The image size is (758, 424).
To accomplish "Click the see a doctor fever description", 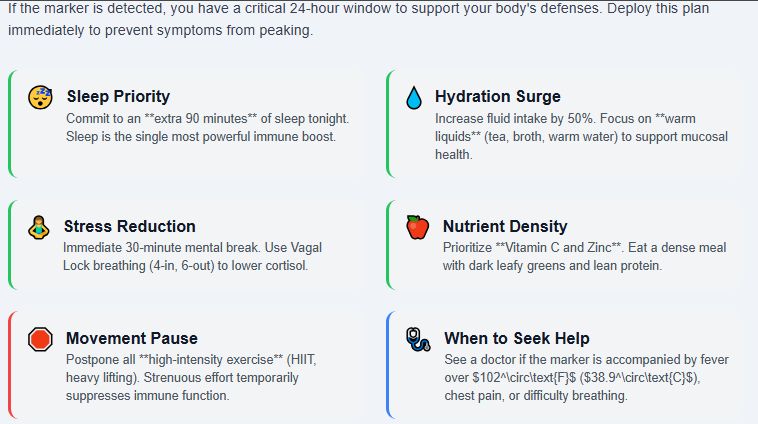I will [x=587, y=377].
